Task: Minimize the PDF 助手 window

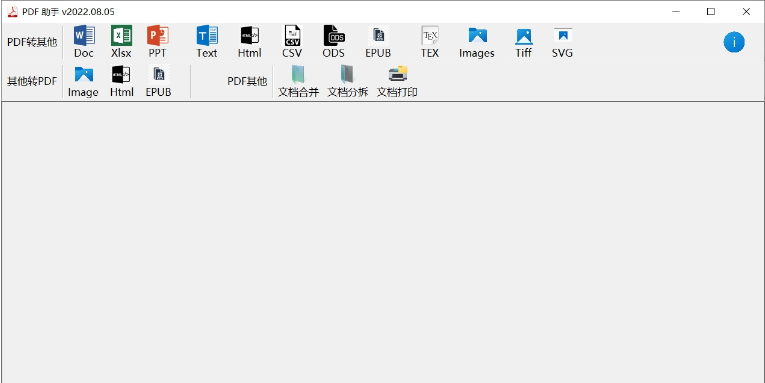Action: click(x=676, y=12)
